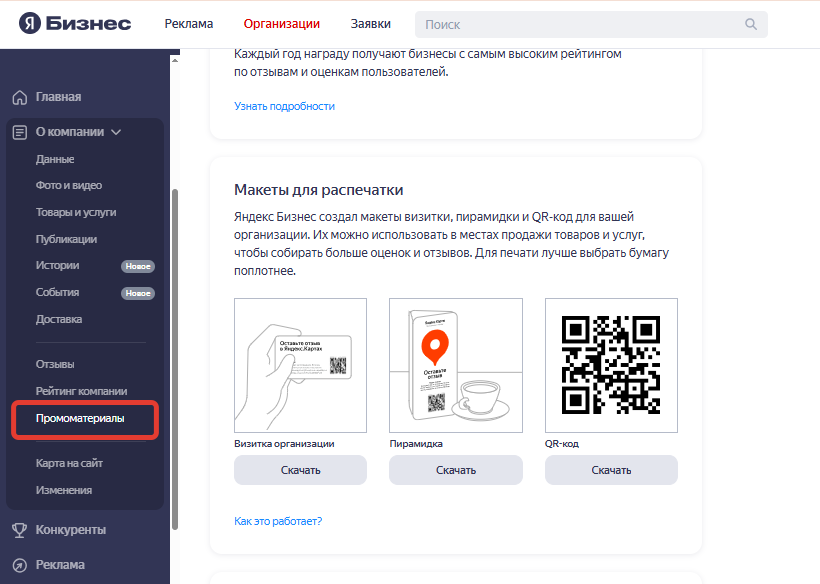The width and height of the screenshot is (820, 584).
Task: Open Заявки in the top navigation
Action: 371,24
